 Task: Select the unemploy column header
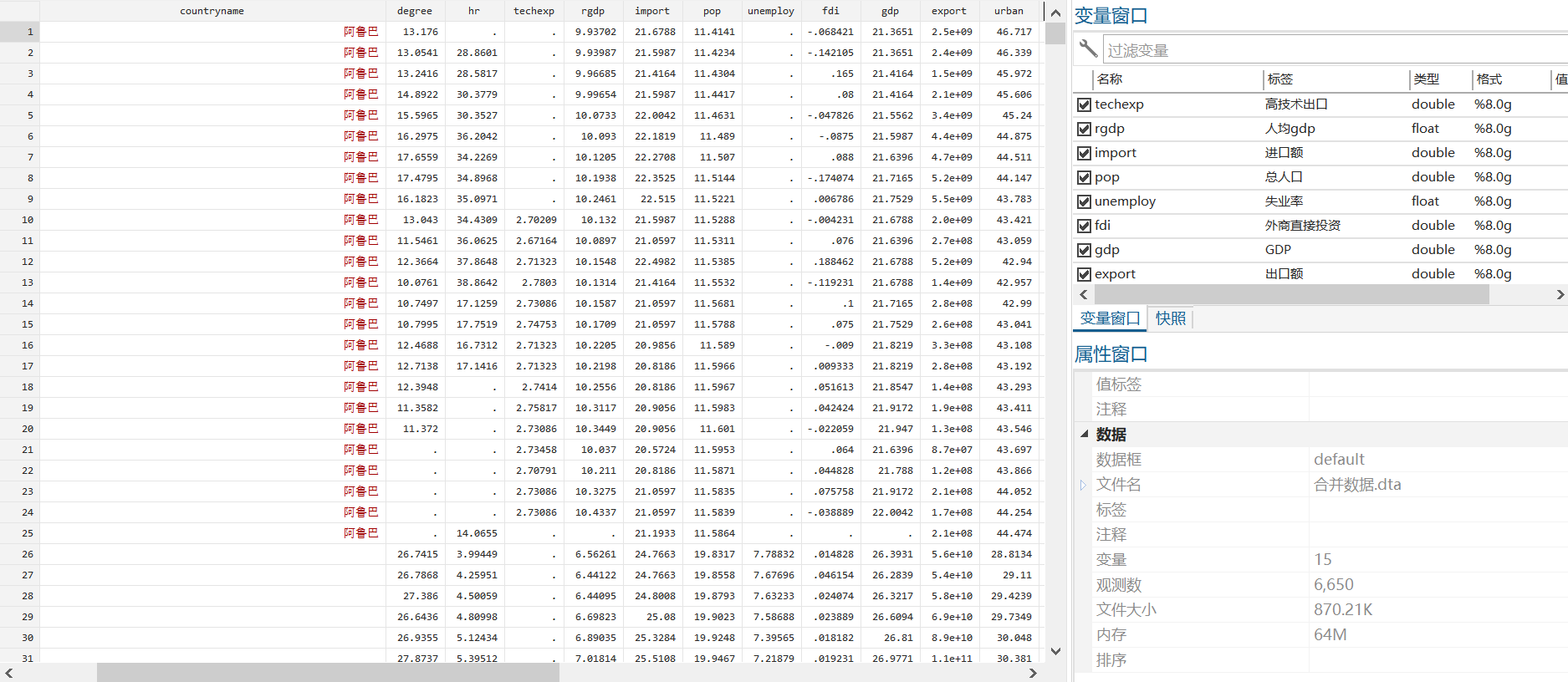click(x=771, y=11)
